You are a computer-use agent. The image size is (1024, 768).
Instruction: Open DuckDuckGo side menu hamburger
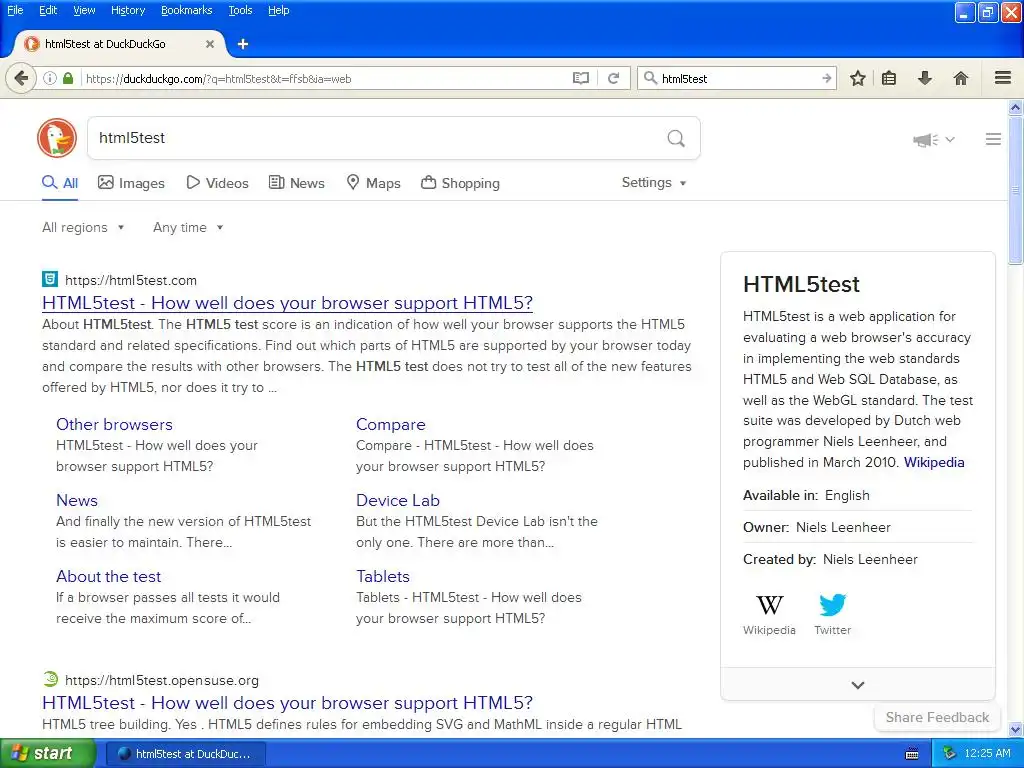(993, 139)
